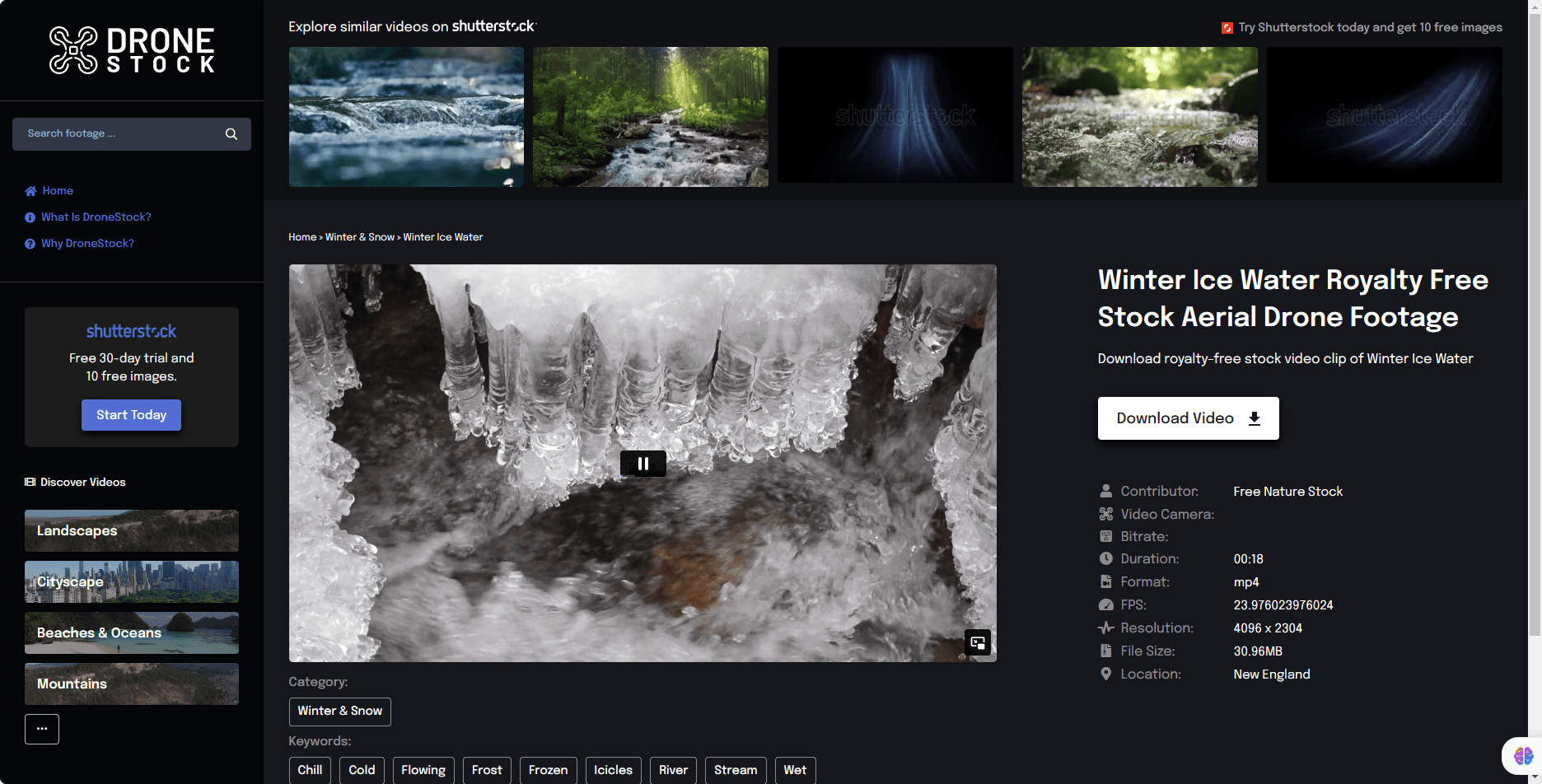This screenshot has height=784, width=1542.
Task: Select Winter & Snow category tag
Action: [x=339, y=712]
